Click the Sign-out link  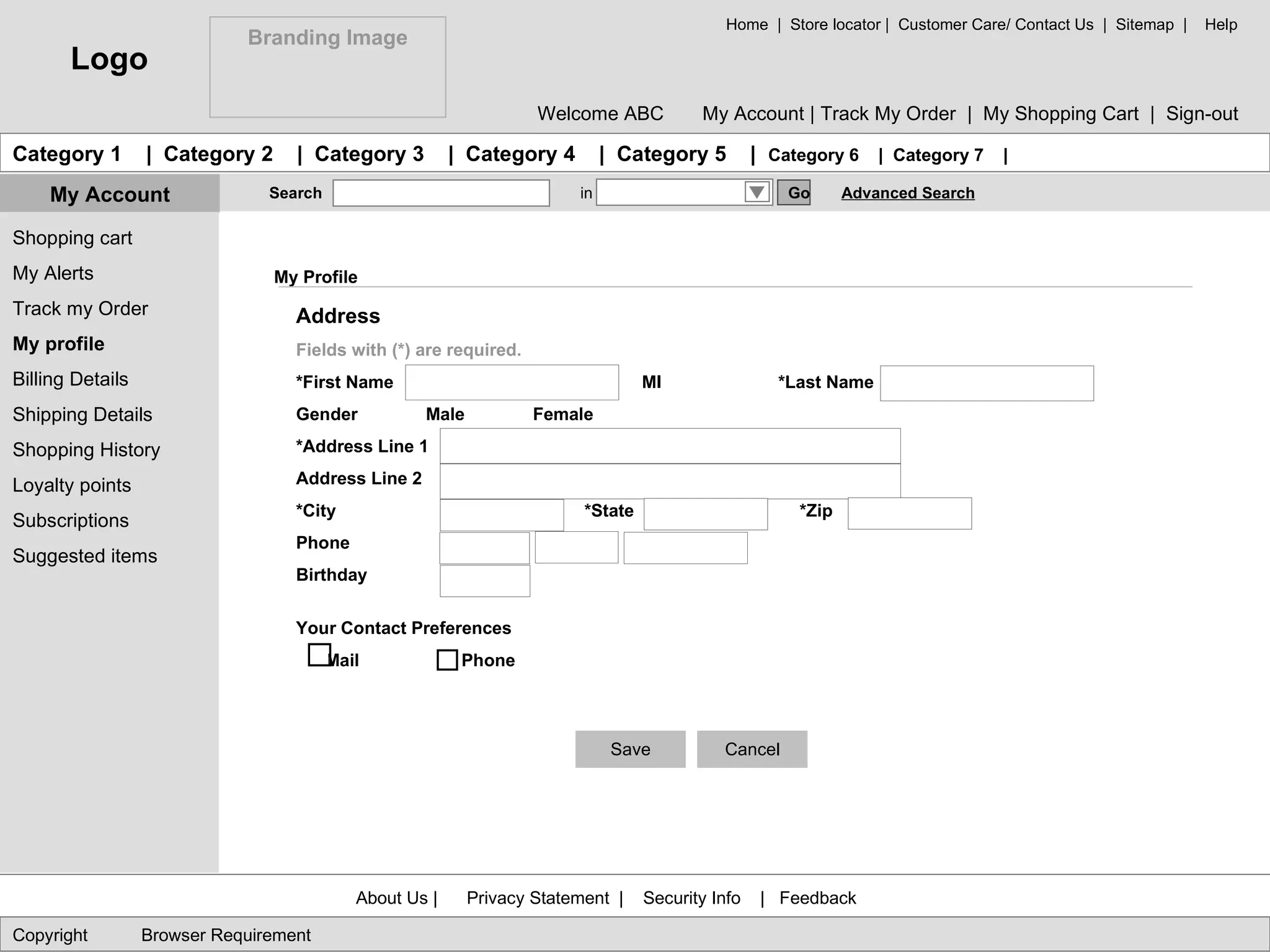tap(1202, 113)
